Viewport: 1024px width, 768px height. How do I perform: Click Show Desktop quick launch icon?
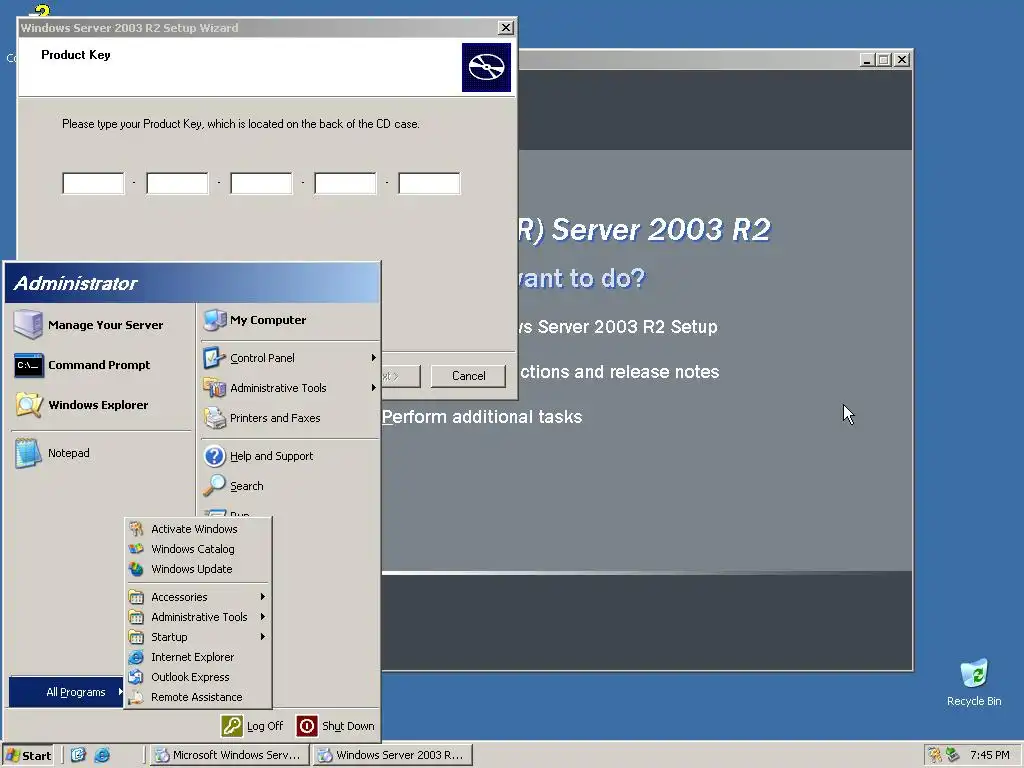tap(78, 756)
